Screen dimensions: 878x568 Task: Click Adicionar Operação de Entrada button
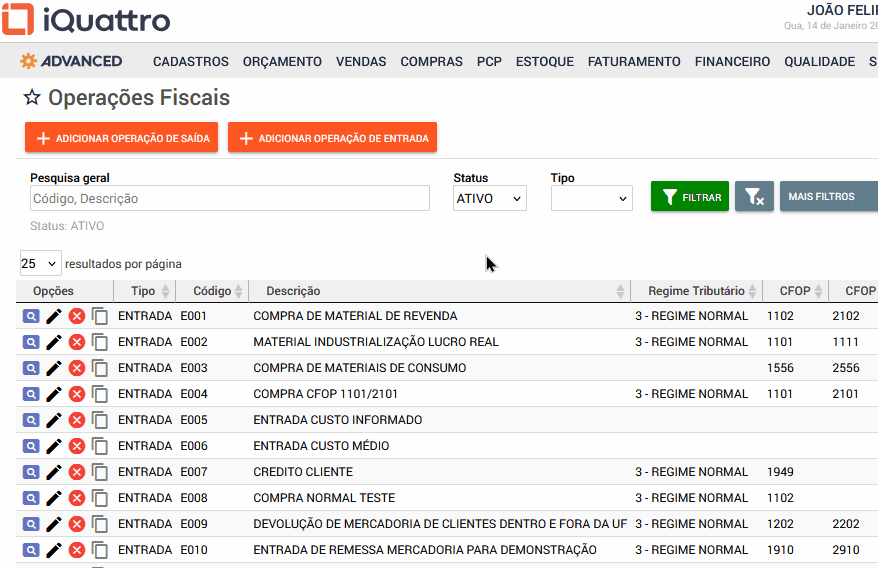tap(332, 138)
